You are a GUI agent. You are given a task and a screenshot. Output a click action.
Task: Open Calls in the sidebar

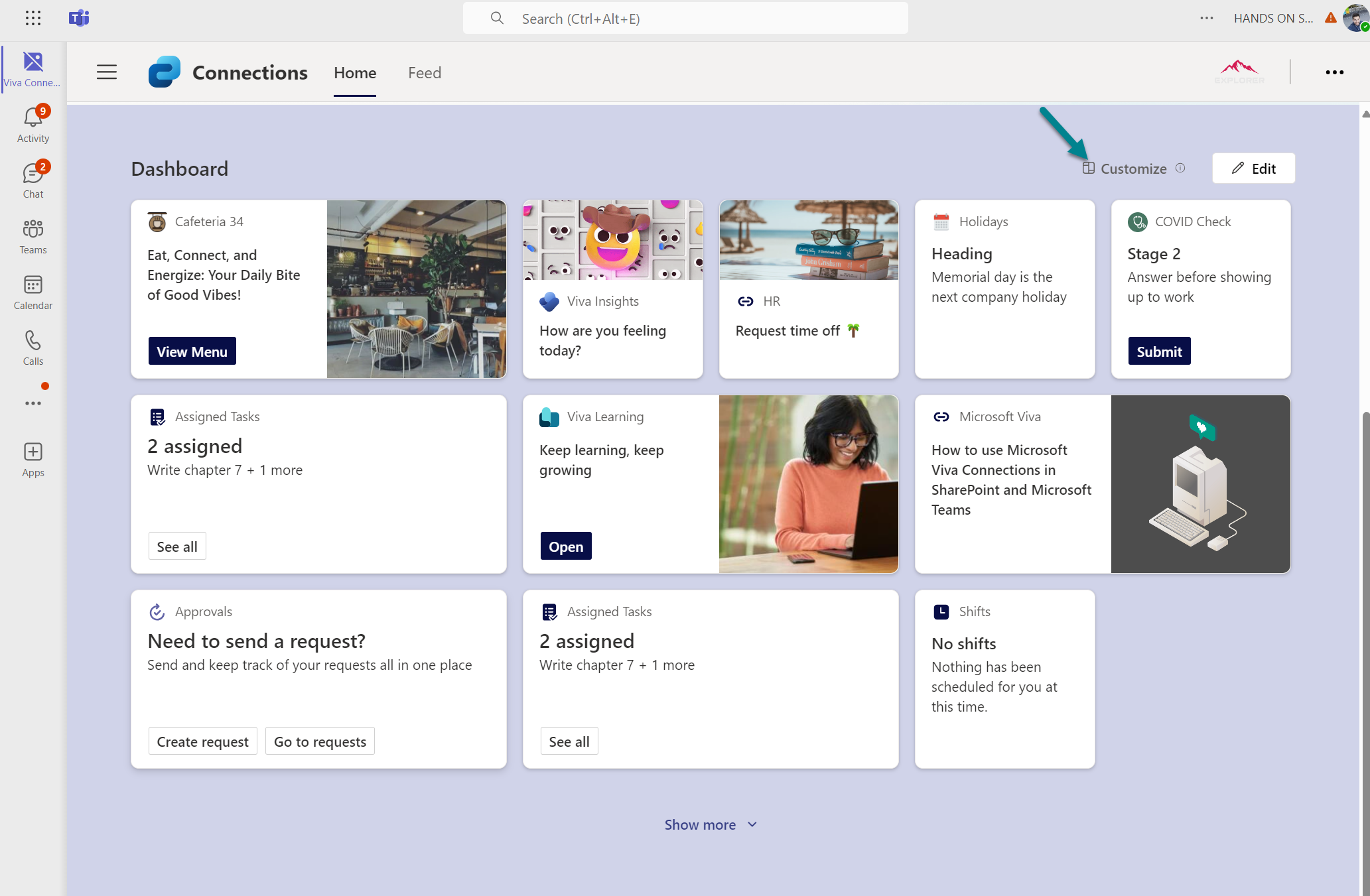[x=33, y=342]
